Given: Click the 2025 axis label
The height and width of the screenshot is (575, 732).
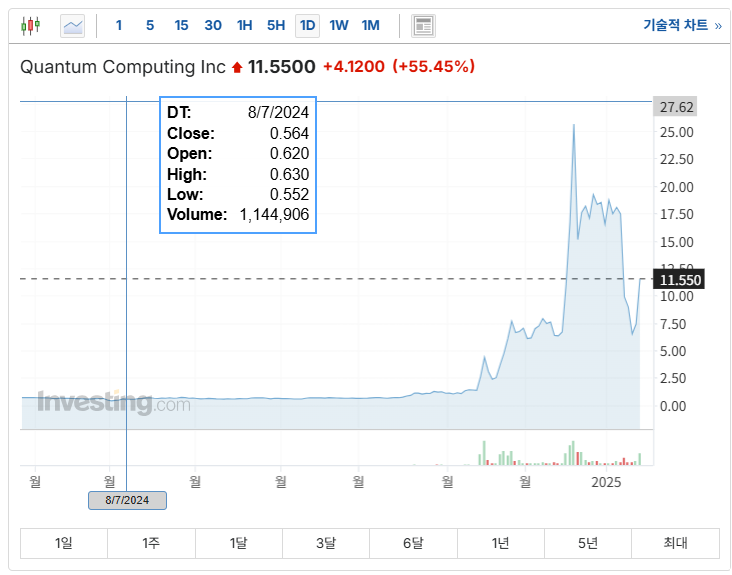Looking at the screenshot, I should [x=606, y=482].
